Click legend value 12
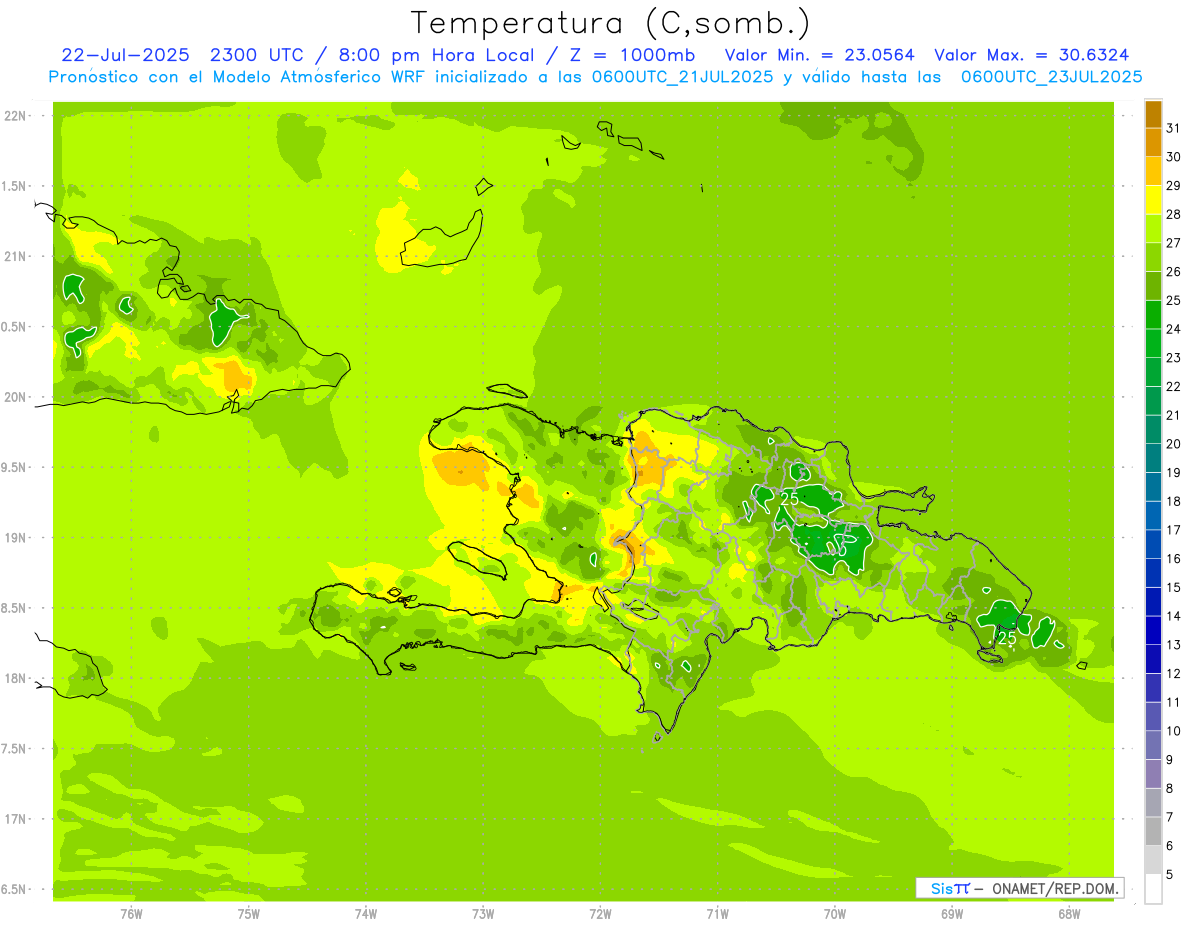Image resolution: width=1200 pixels, height=927 pixels. pos(1173,673)
